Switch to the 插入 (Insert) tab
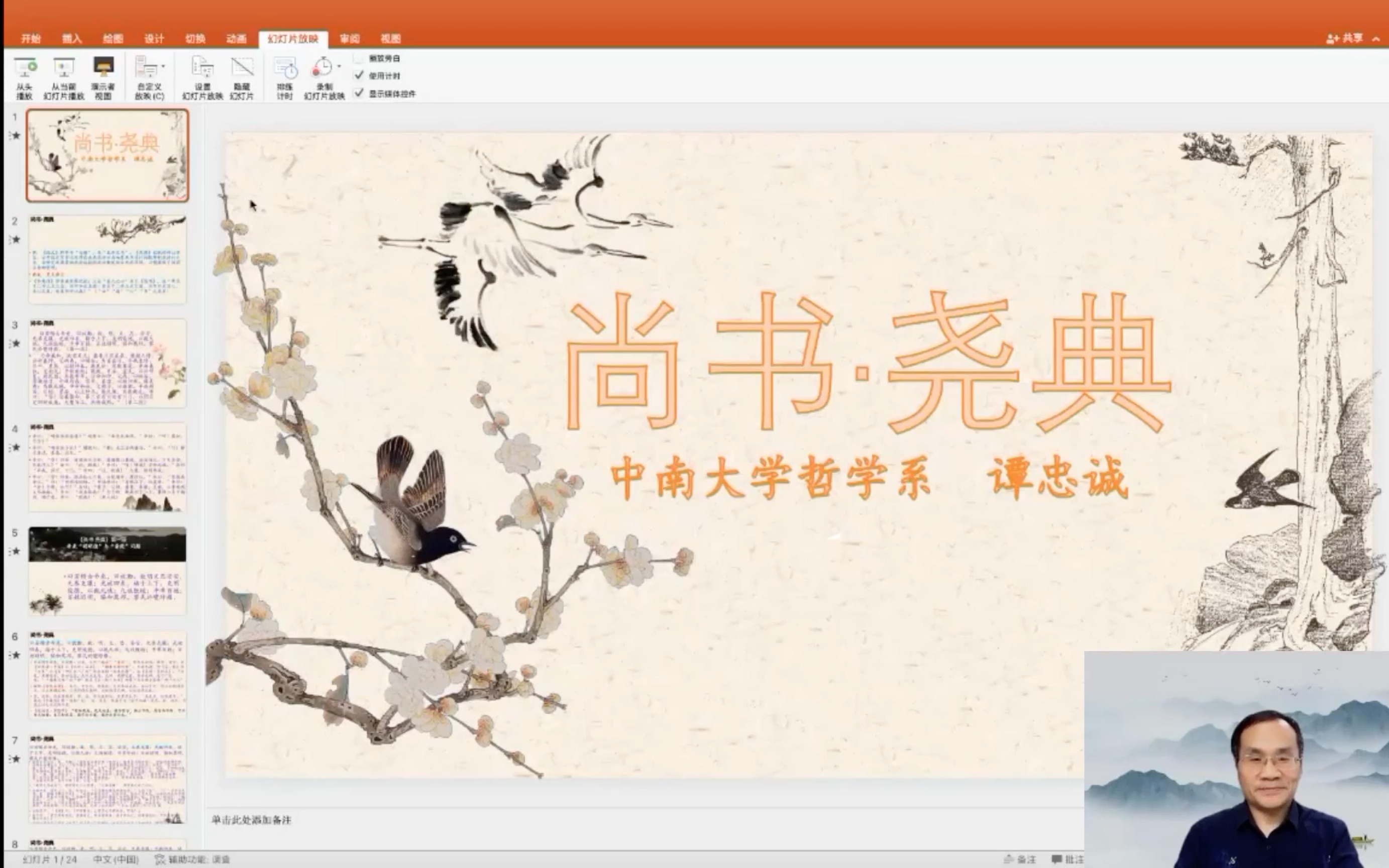Image resolution: width=1389 pixels, height=868 pixels. click(x=72, y=39)
